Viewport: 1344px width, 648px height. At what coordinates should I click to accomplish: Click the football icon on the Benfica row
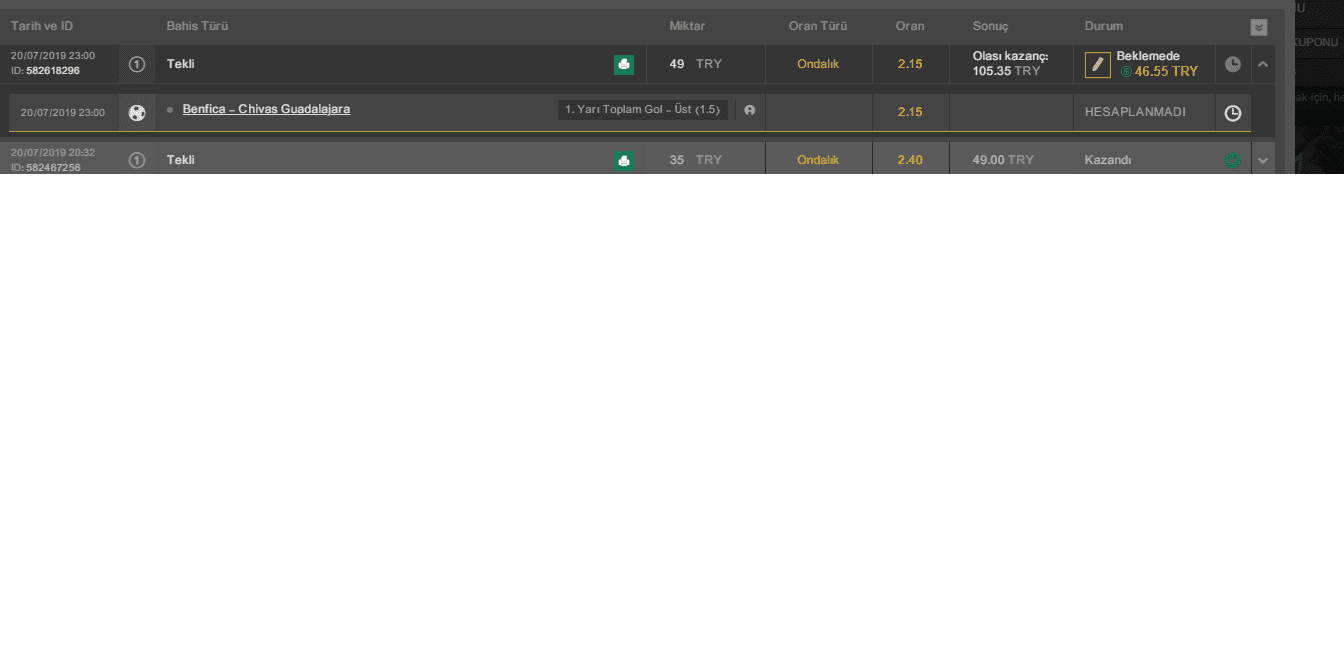[x=137, y=113]
